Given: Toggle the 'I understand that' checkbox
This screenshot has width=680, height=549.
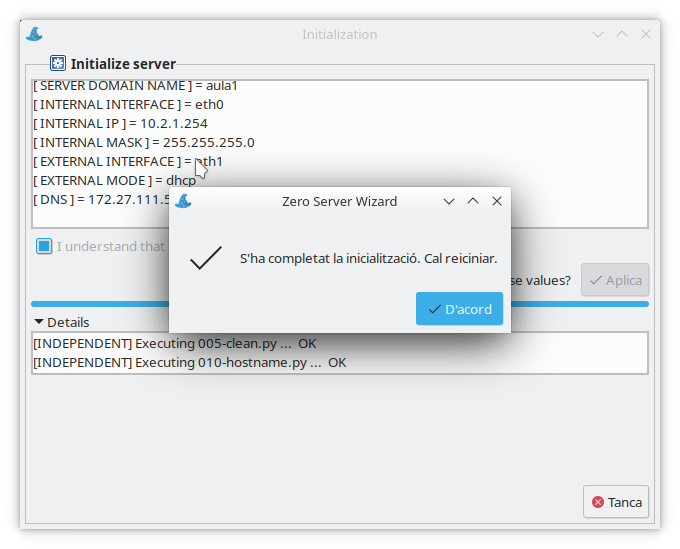Looking at the screenshot, I should [44, 246].
